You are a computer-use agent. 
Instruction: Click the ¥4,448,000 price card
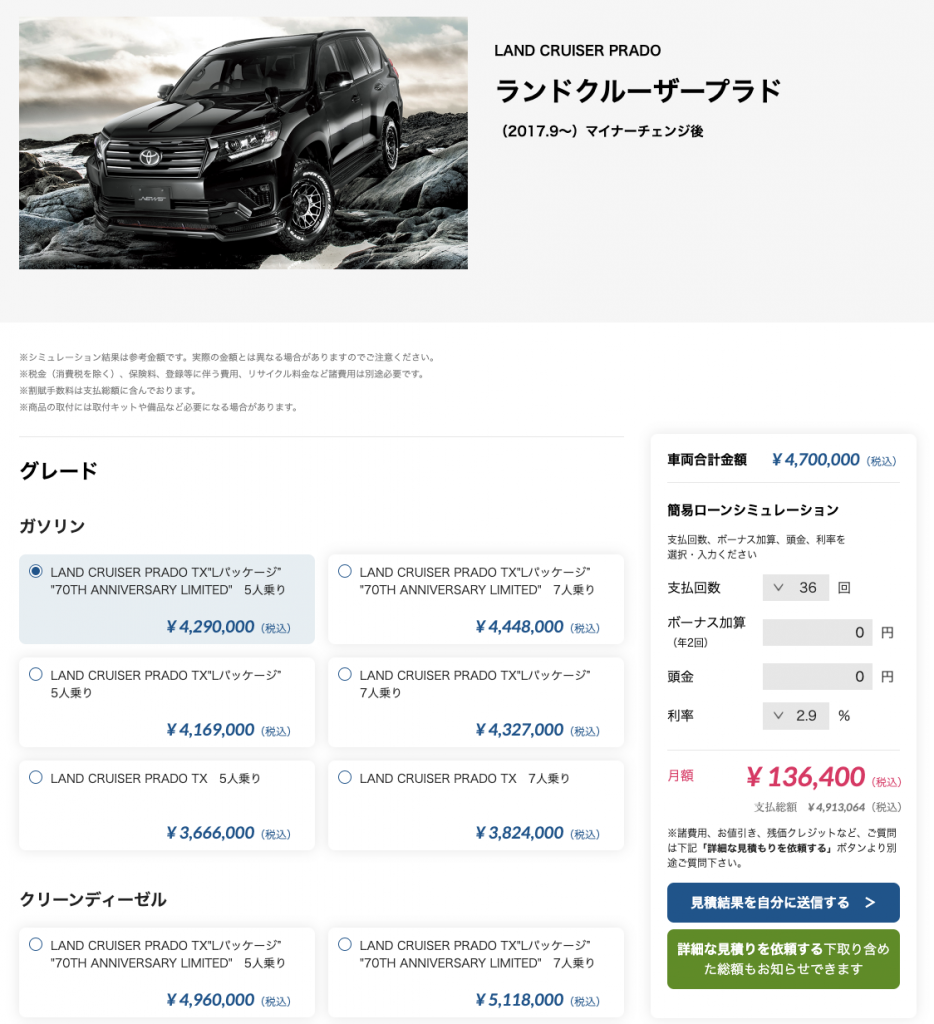475,599
